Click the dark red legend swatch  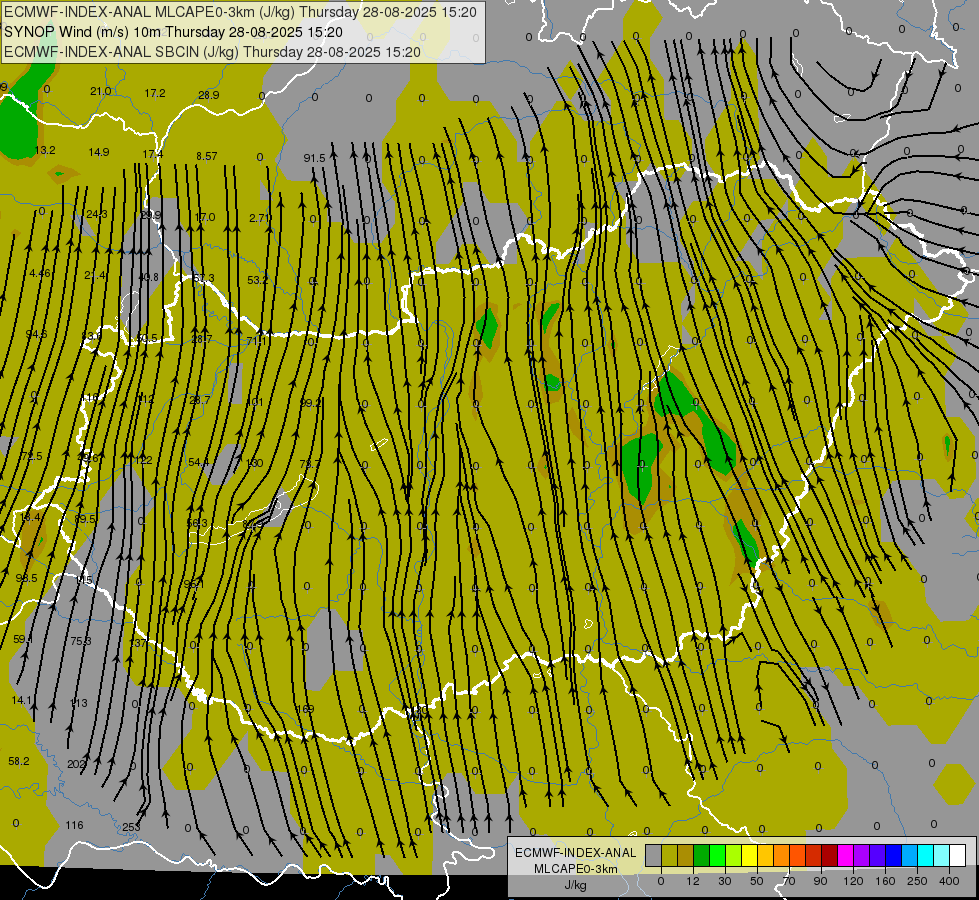[x=830, y=855]
